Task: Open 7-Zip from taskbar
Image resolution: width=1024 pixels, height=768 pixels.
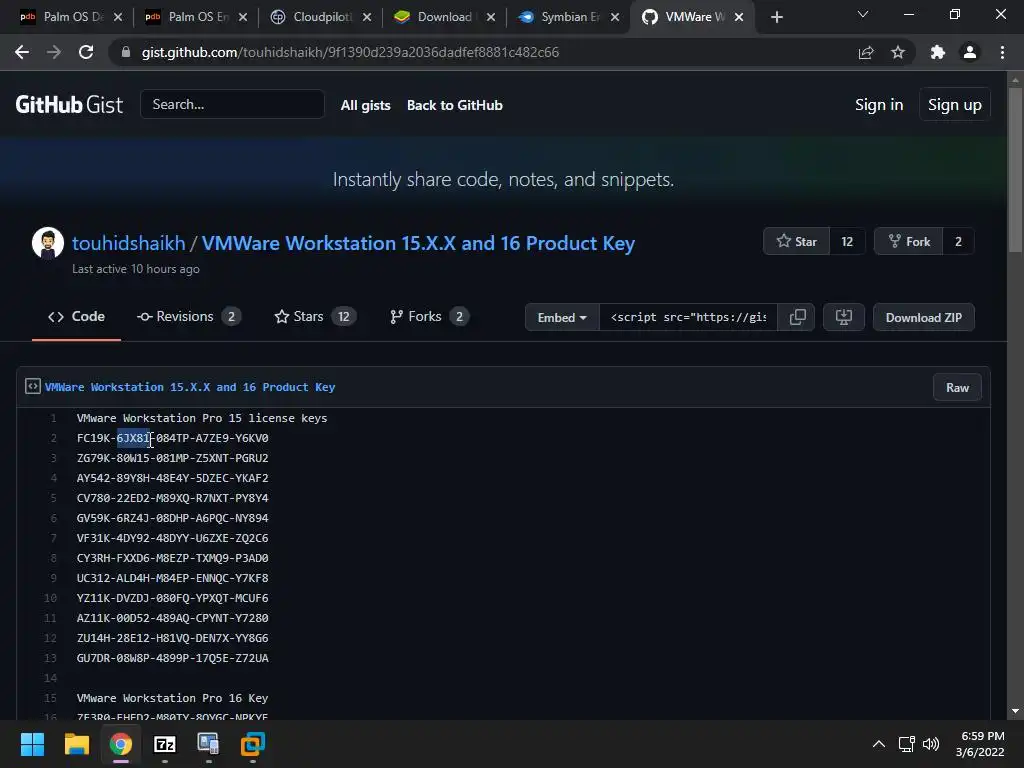Action: 165,744
